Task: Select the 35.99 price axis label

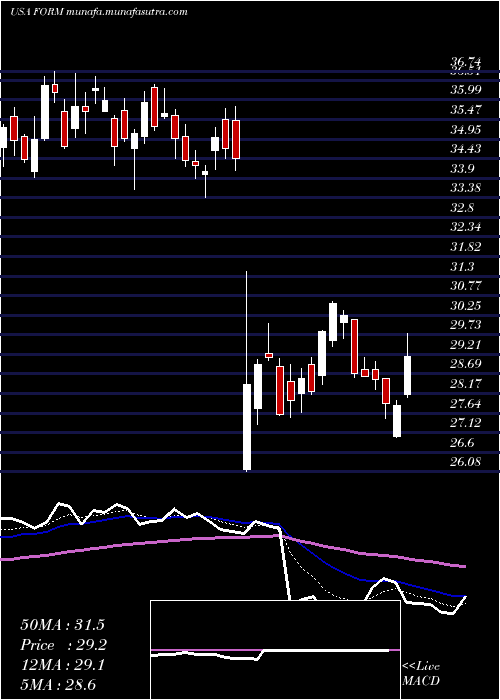Action: [x=466, y=90]
